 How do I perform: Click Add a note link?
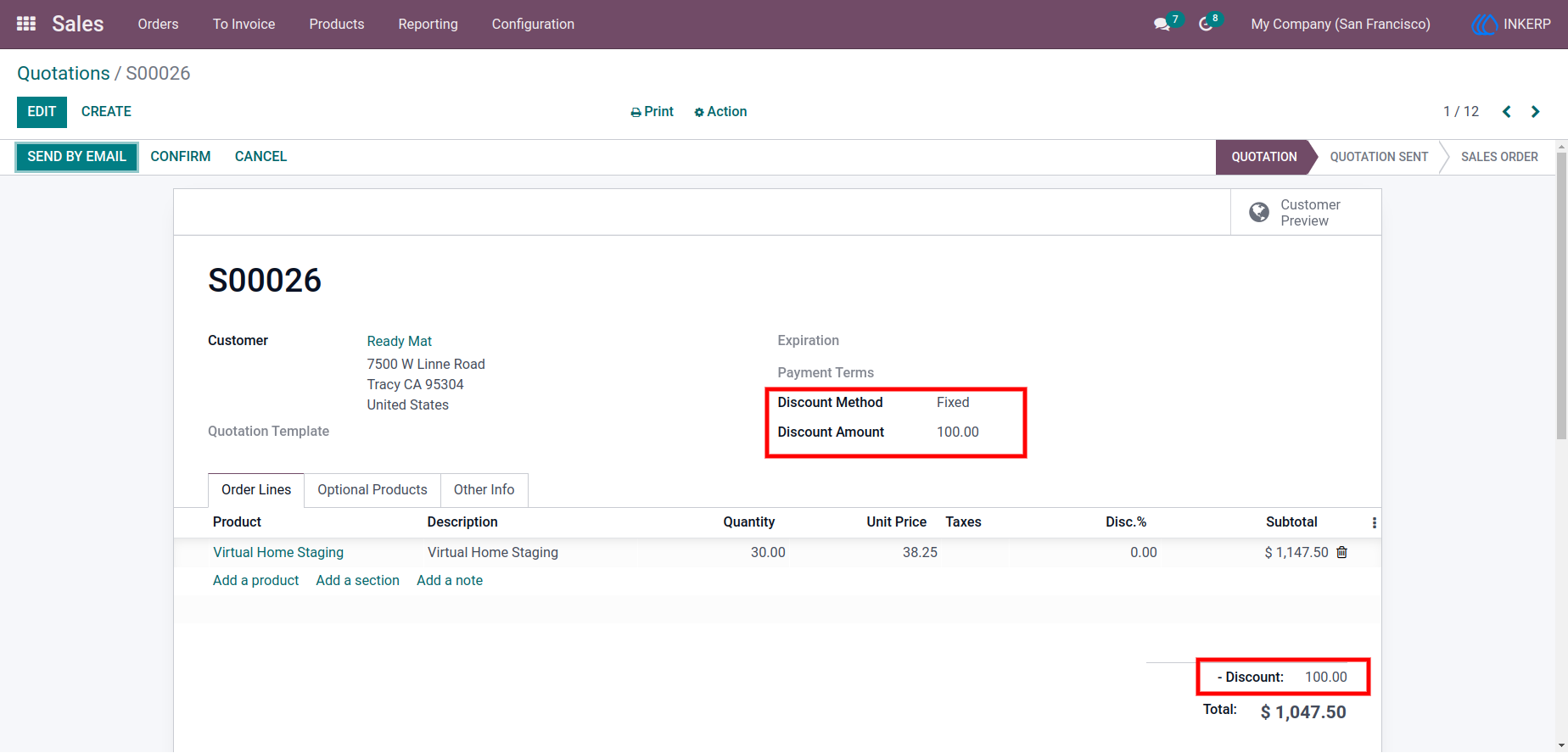tap(450, 581)
